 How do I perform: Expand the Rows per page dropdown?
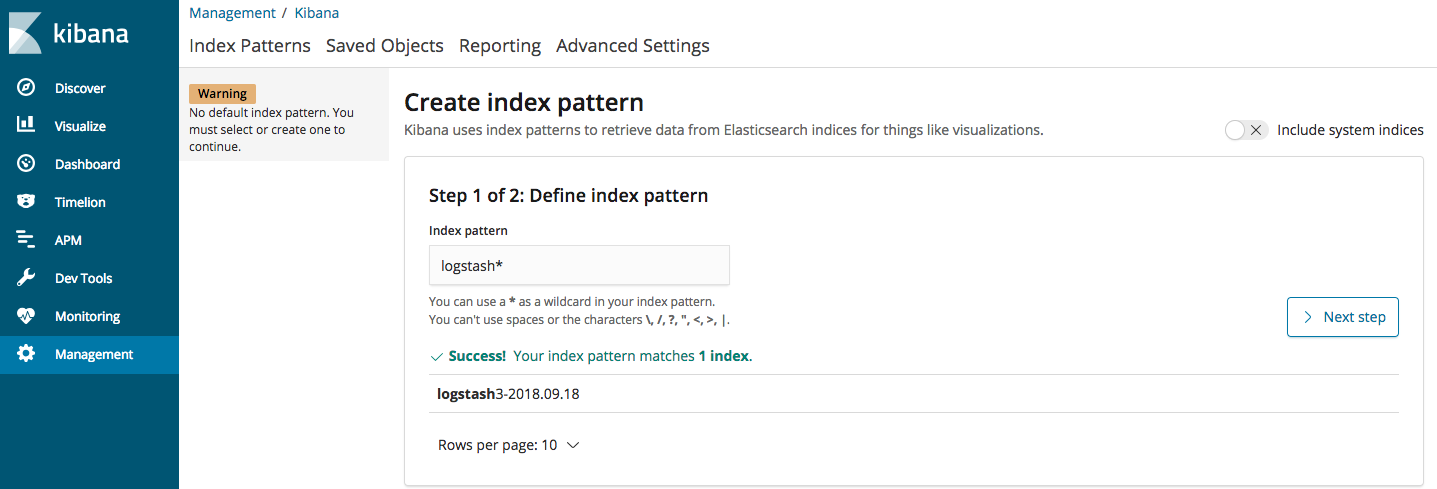click(509, 445)
